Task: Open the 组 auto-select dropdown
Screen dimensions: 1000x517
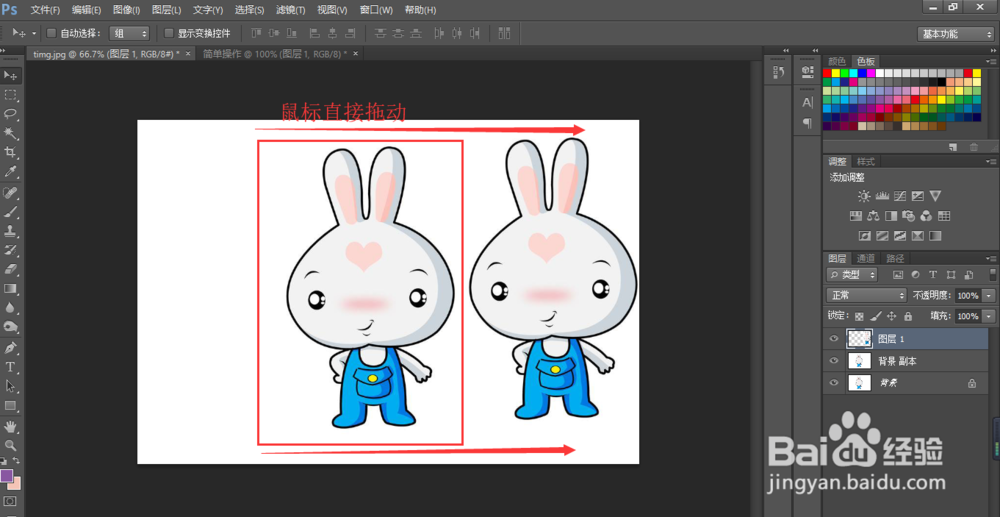Action: tap(129, 33)
